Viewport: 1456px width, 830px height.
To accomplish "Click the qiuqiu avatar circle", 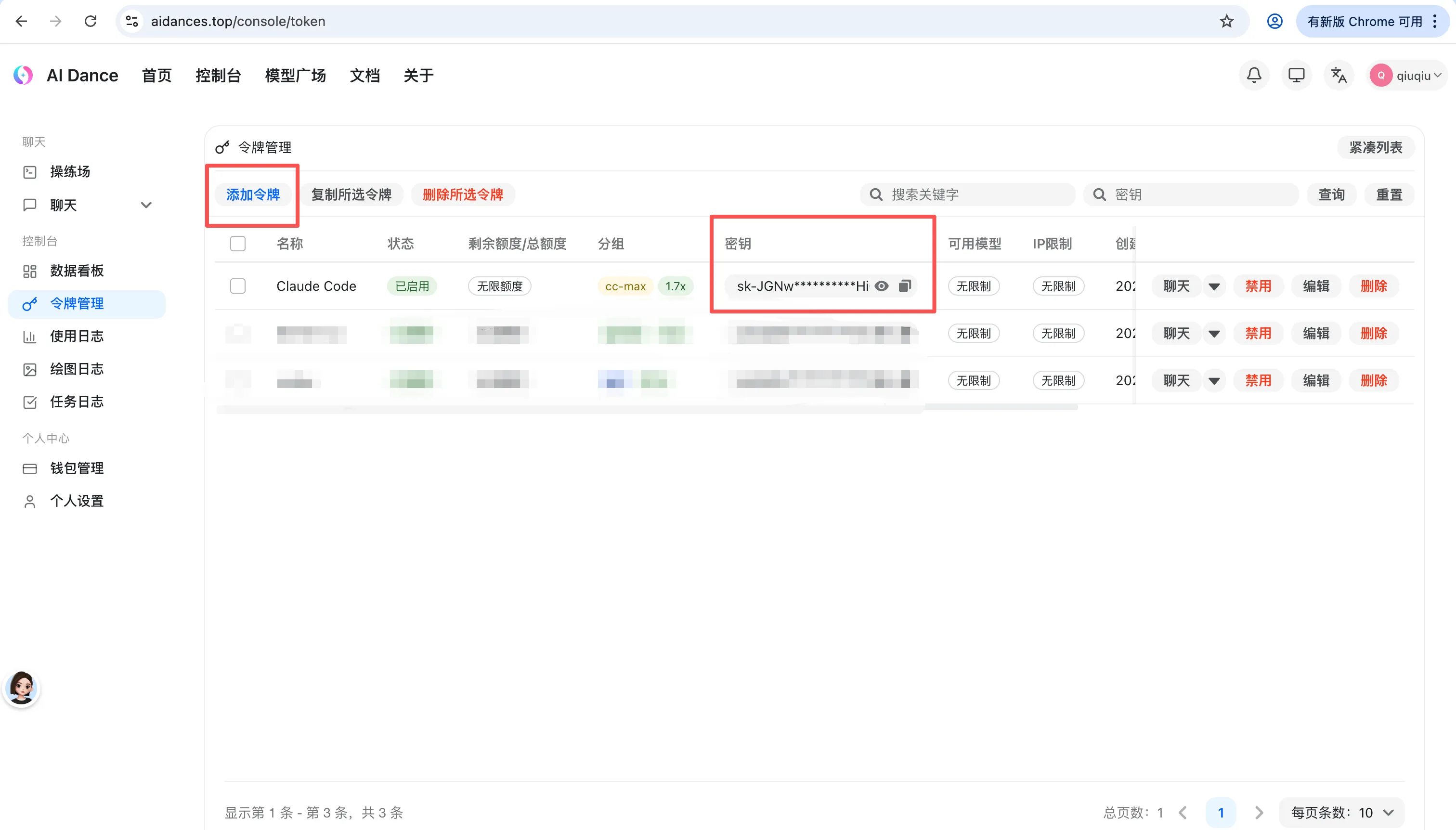I will click(x=1381, y=75).
